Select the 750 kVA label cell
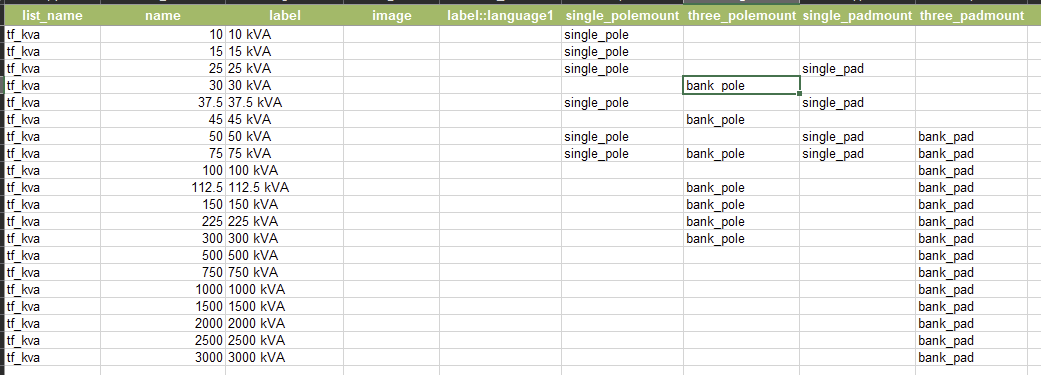This screenshot has height=375, width=1041. (285, 273)
